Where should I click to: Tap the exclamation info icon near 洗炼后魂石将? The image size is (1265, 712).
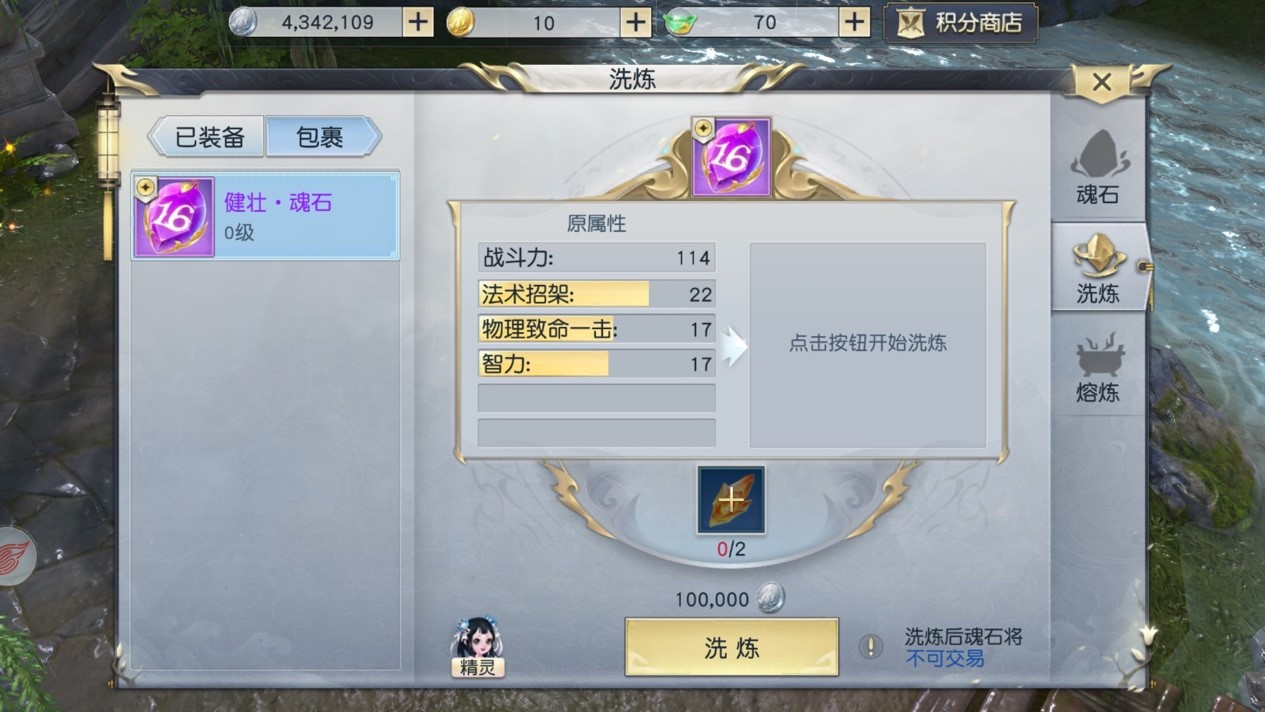(x=870, y=647)
